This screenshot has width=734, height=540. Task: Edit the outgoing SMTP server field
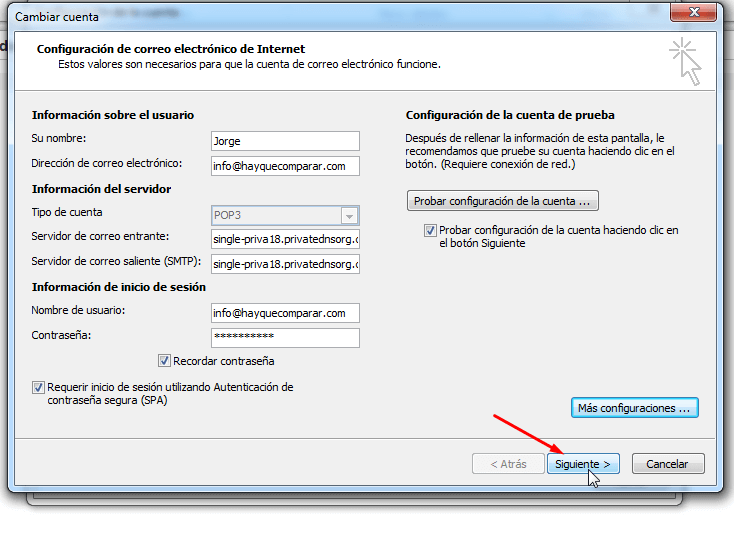coord(285,264)
